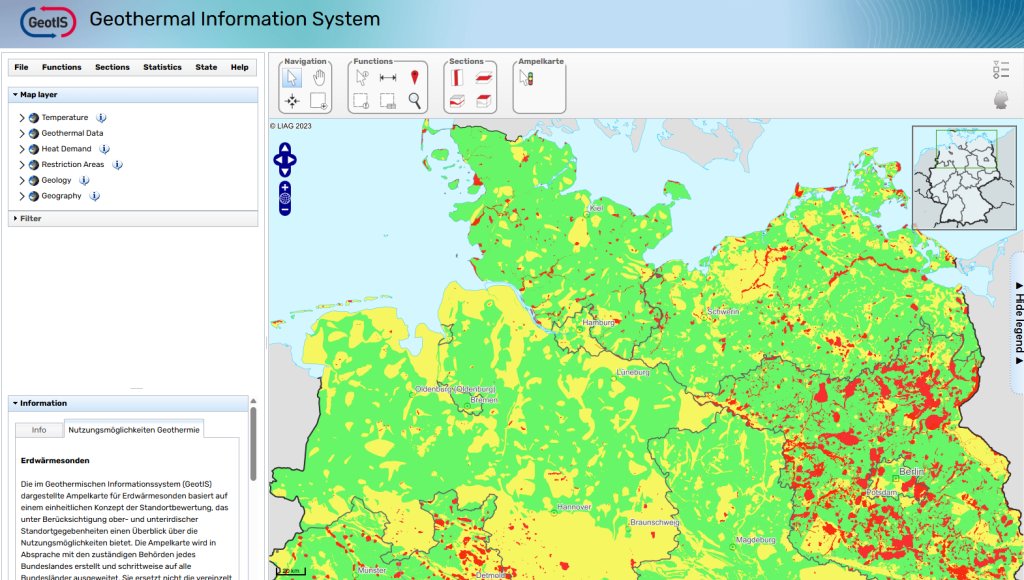Image resolution: width=1024 pixels, height=580 pixels.
Task: Open the magnifier search tool in Functions
Action: click(414, 100)
